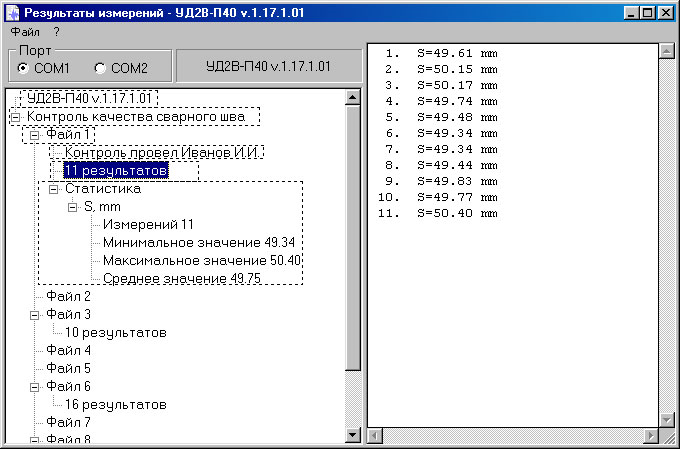Click result line 8 S=49.44 mm
Viewport: 680px width, 449px height.
441,165
